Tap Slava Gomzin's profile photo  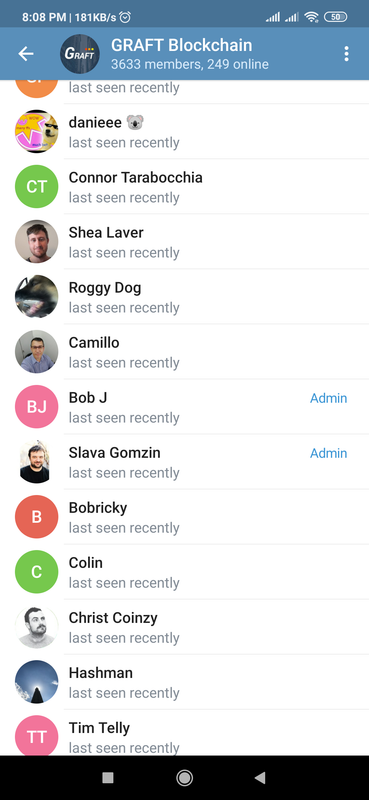(36, 462)
